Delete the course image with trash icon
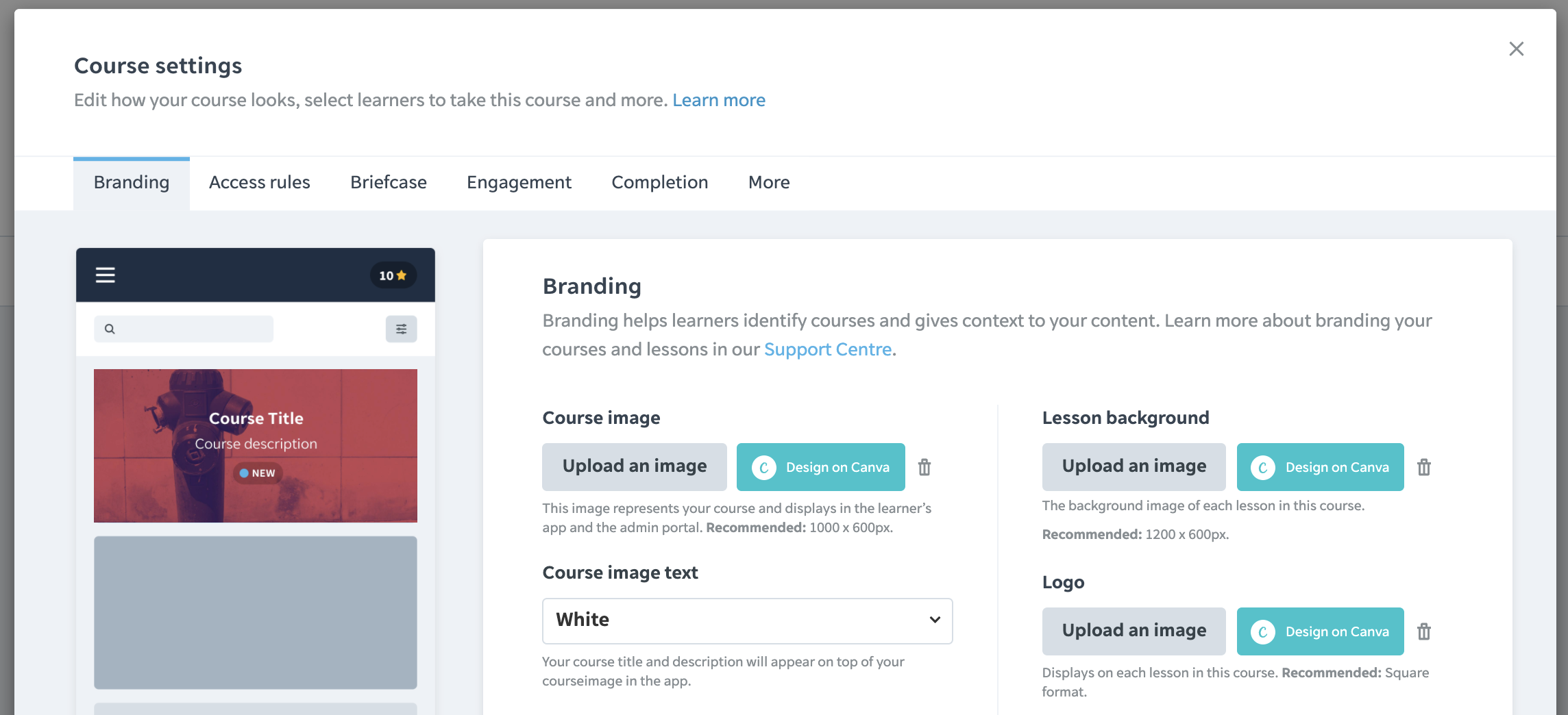1568x715 pixels. click(x=924, y=467)
